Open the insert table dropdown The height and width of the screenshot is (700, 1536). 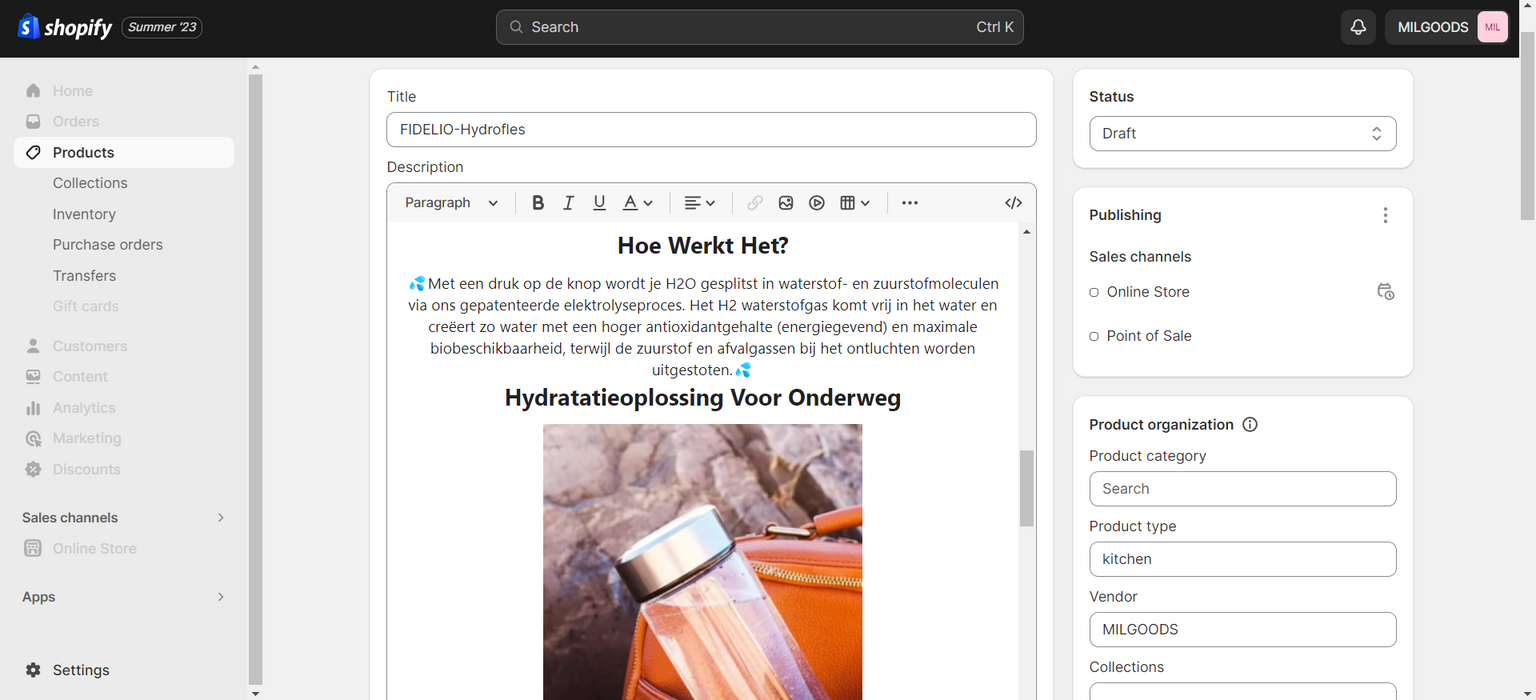[855, 203]
